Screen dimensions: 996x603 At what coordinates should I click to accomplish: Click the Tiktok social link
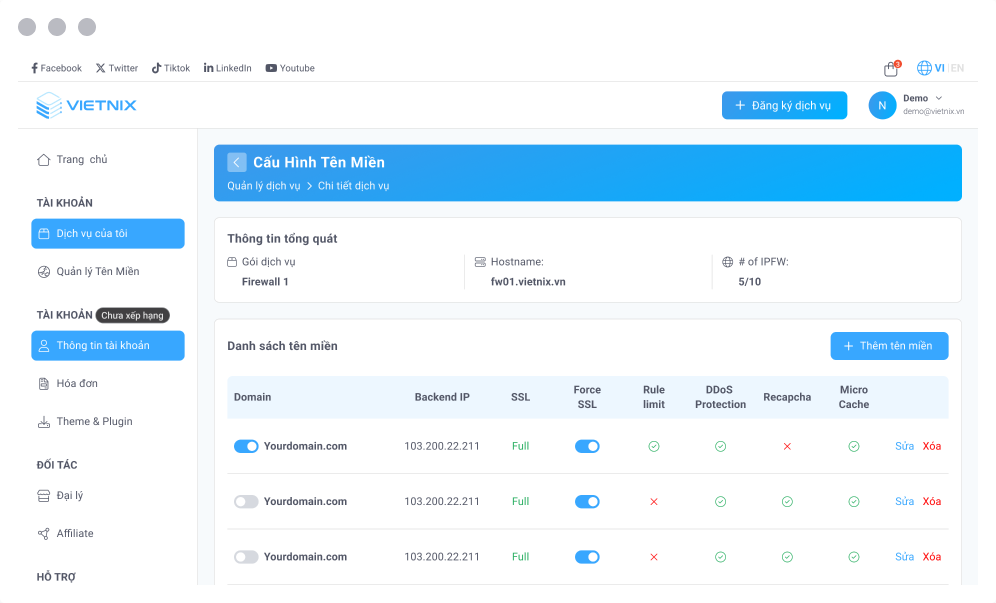pos(171,68)
